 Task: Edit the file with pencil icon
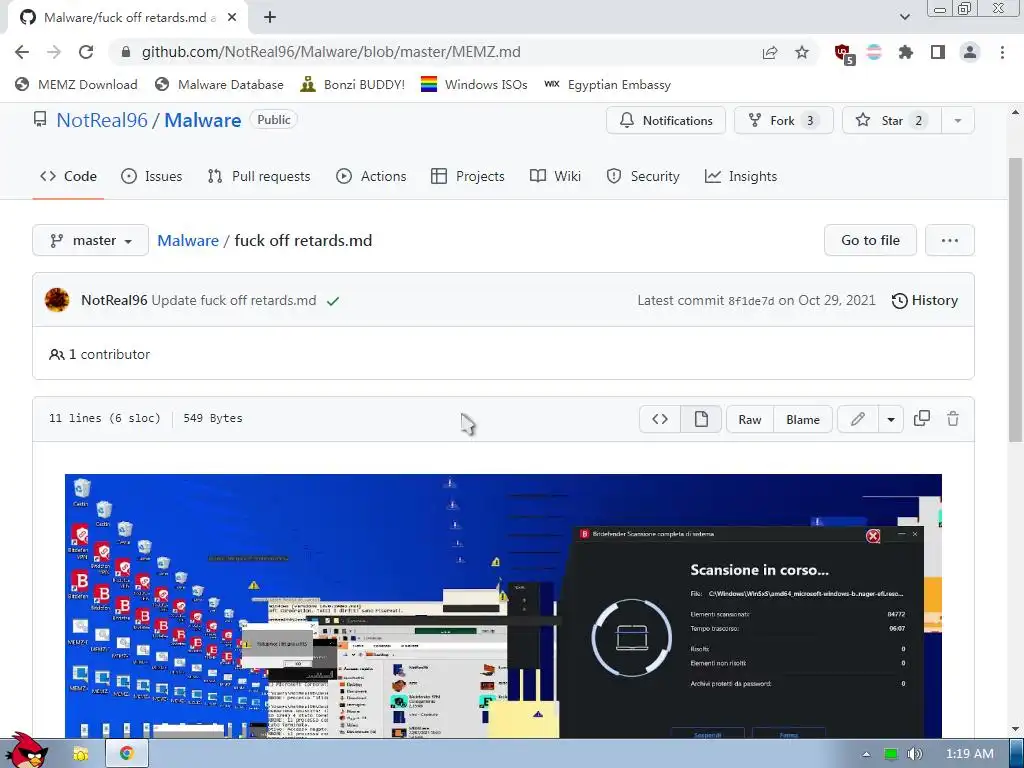(x=857, y=419)
